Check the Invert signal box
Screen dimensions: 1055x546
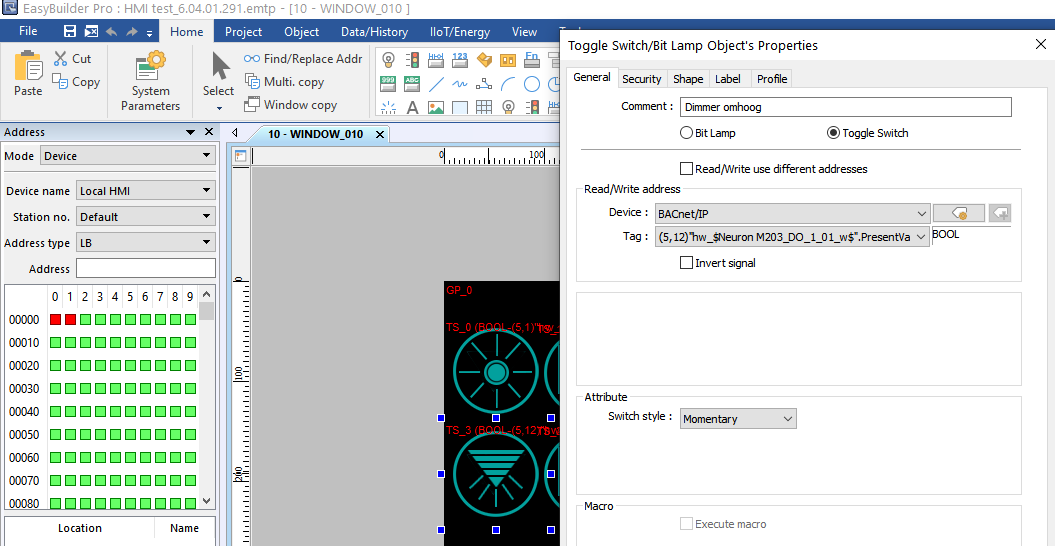click(687, 263)
